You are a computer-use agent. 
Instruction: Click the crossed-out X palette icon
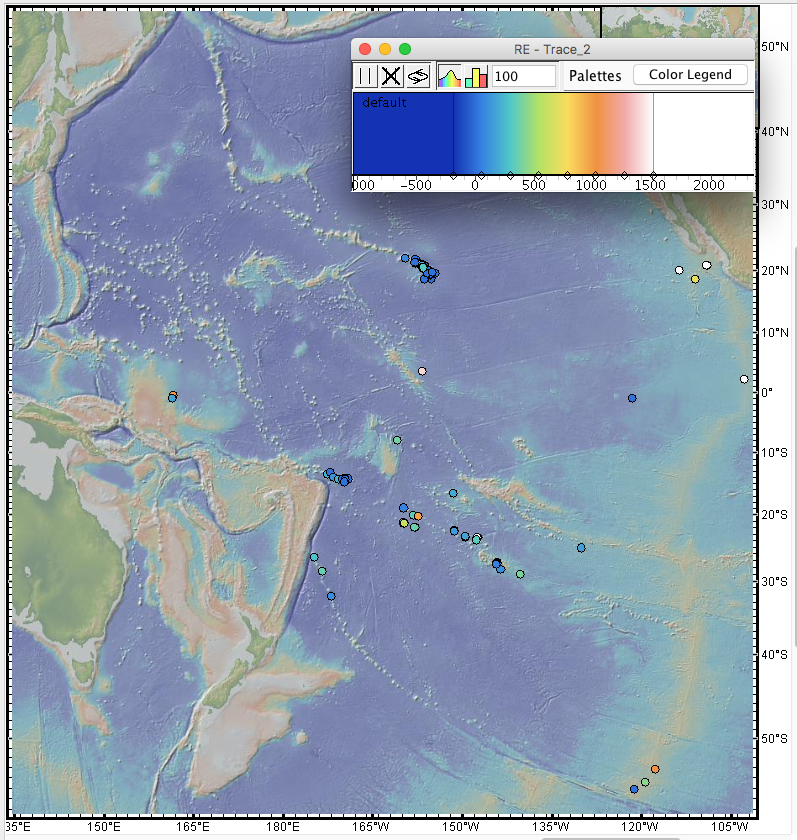tap(392, 75)
